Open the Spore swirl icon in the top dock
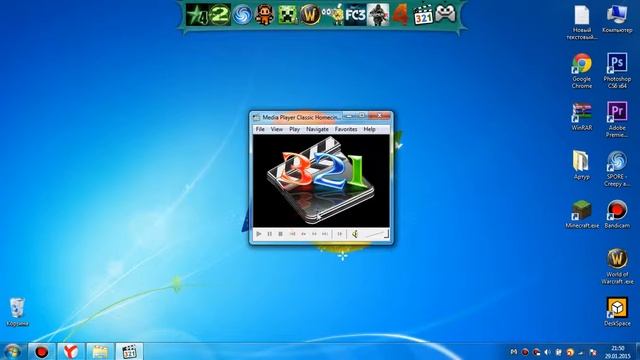This screenshot has height=360, width=640. pos(242,15)
